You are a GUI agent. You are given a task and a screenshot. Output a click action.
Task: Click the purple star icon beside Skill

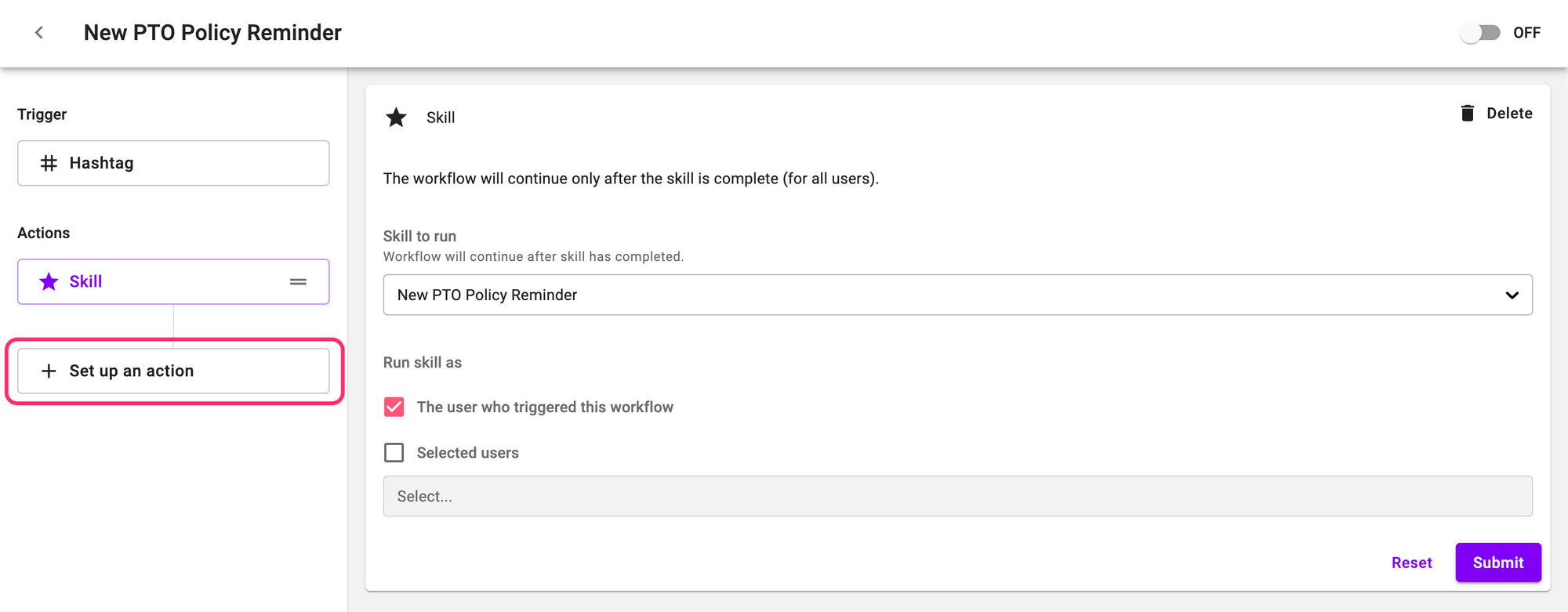(x=49, y=281)
